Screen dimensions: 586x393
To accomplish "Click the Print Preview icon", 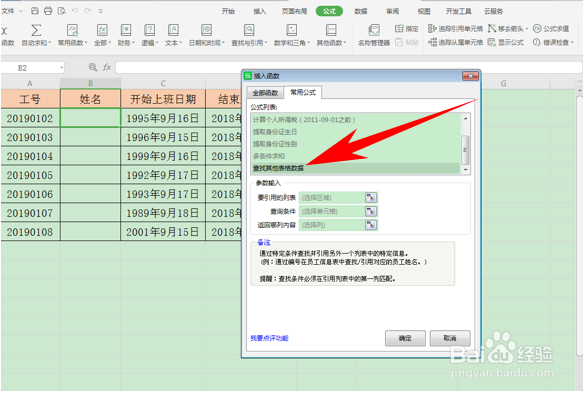I will 62,11.
